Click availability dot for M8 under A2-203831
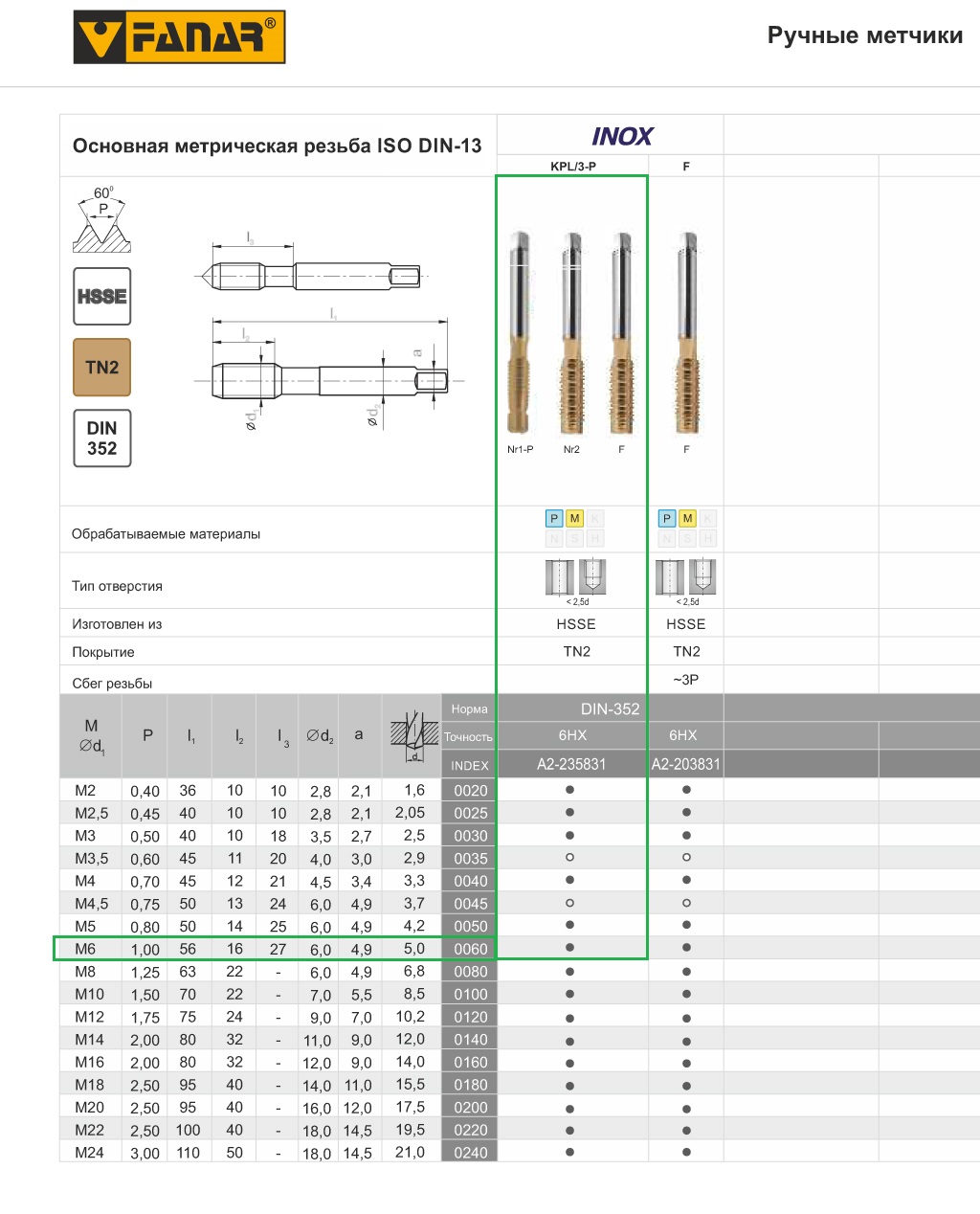 [686, 972]
